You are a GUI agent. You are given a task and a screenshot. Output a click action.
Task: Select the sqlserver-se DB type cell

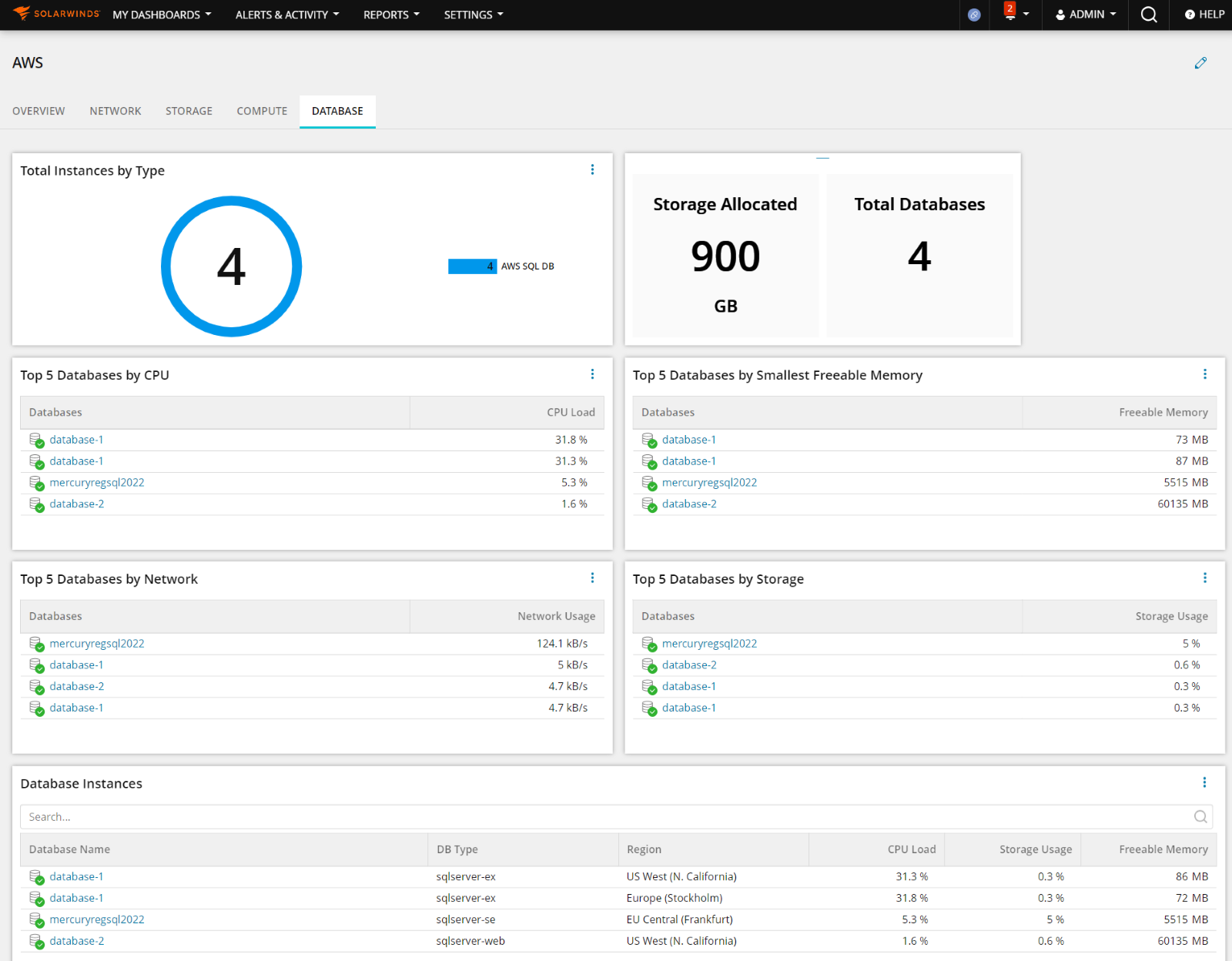tap(466, 920)
